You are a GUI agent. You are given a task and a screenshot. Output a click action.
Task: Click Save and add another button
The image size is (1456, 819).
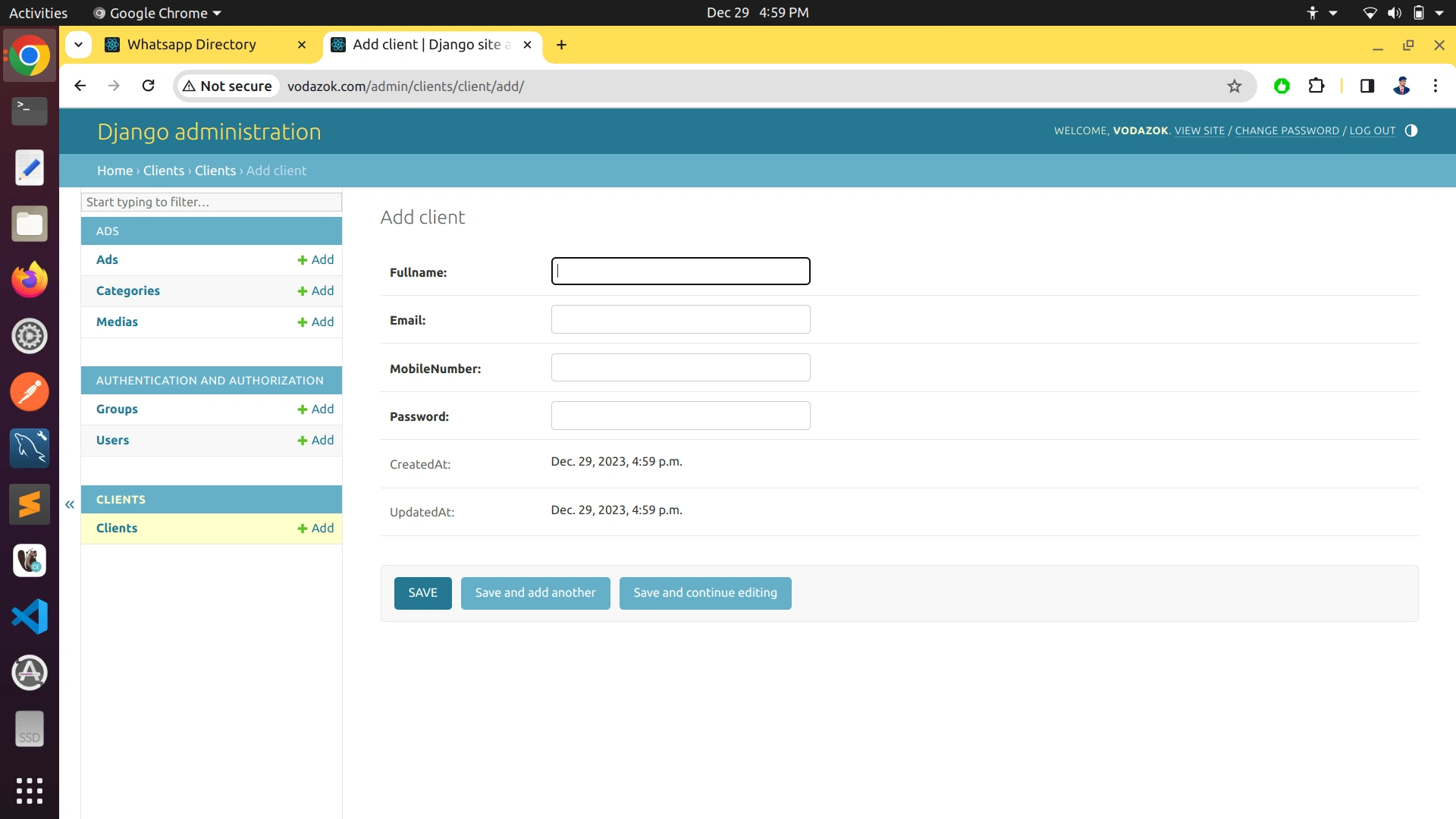coord(535,592)
